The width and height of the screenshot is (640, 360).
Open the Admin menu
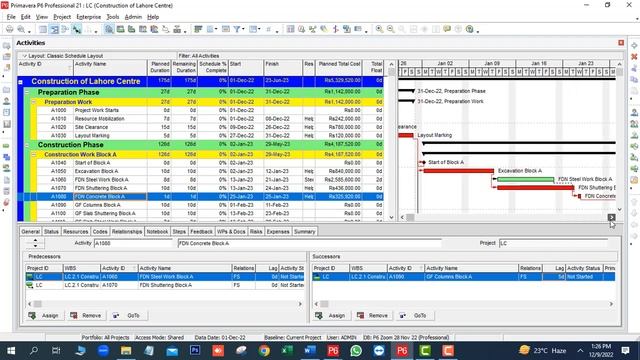[133, 17]
